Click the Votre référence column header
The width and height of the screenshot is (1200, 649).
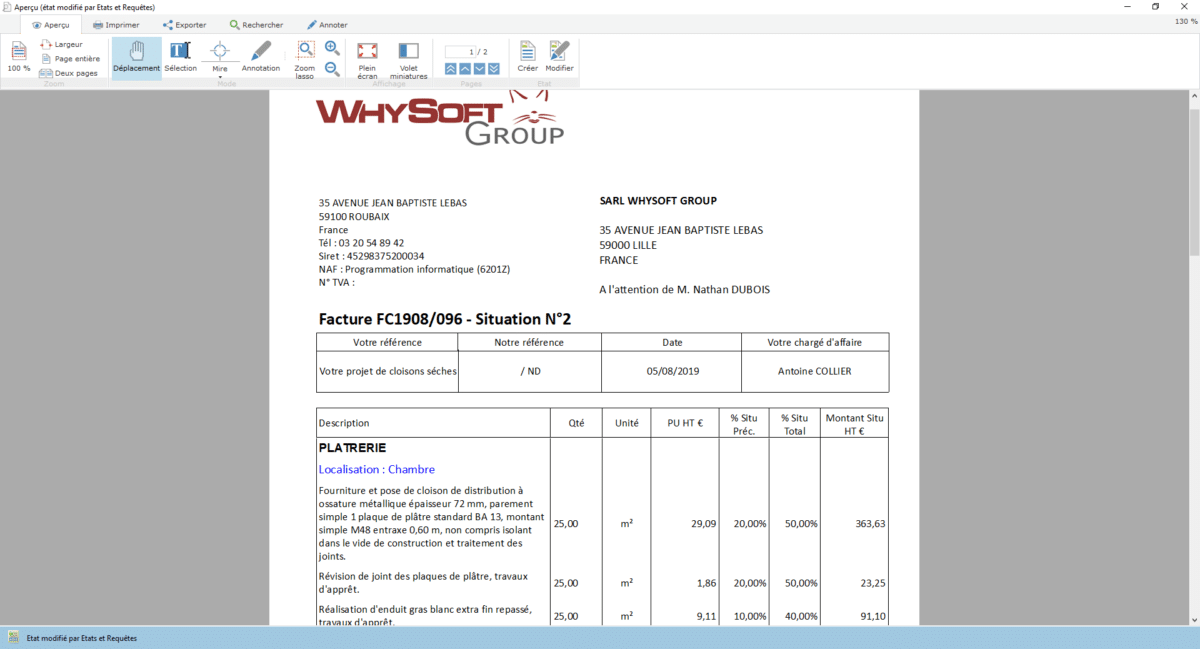[x=387, y=342]
